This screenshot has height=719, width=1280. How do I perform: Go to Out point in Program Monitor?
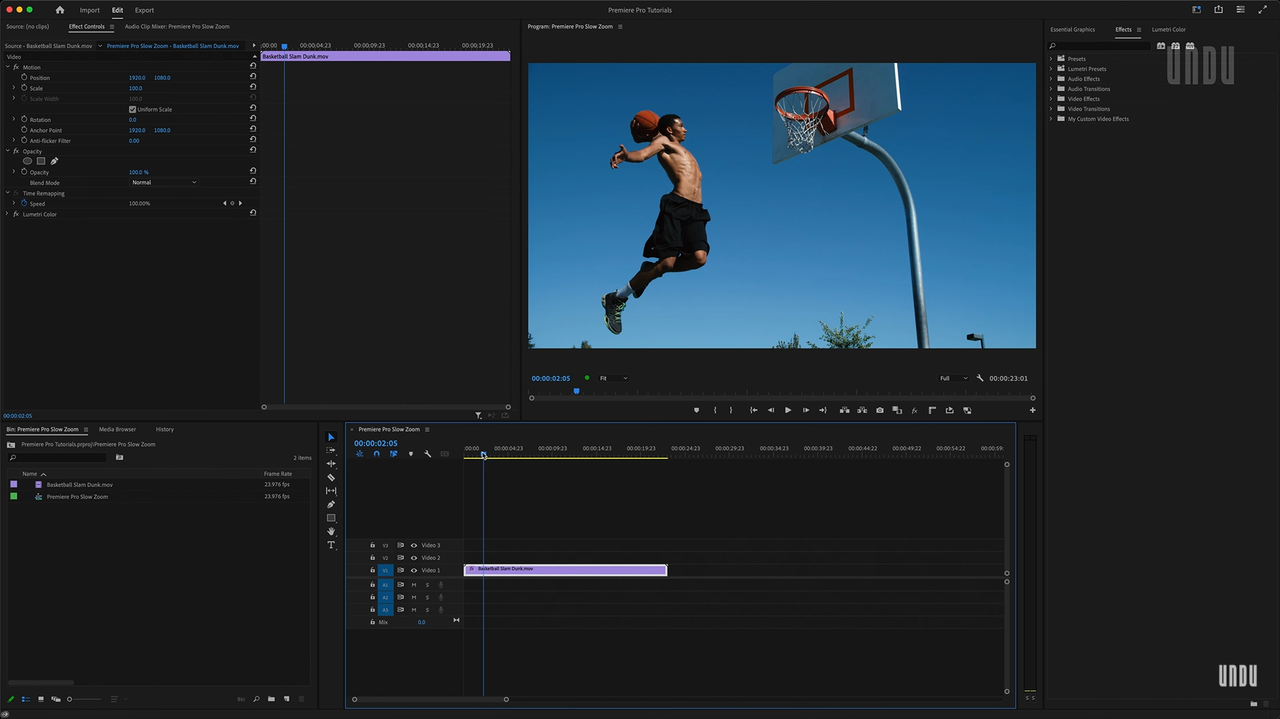(823, 410)
